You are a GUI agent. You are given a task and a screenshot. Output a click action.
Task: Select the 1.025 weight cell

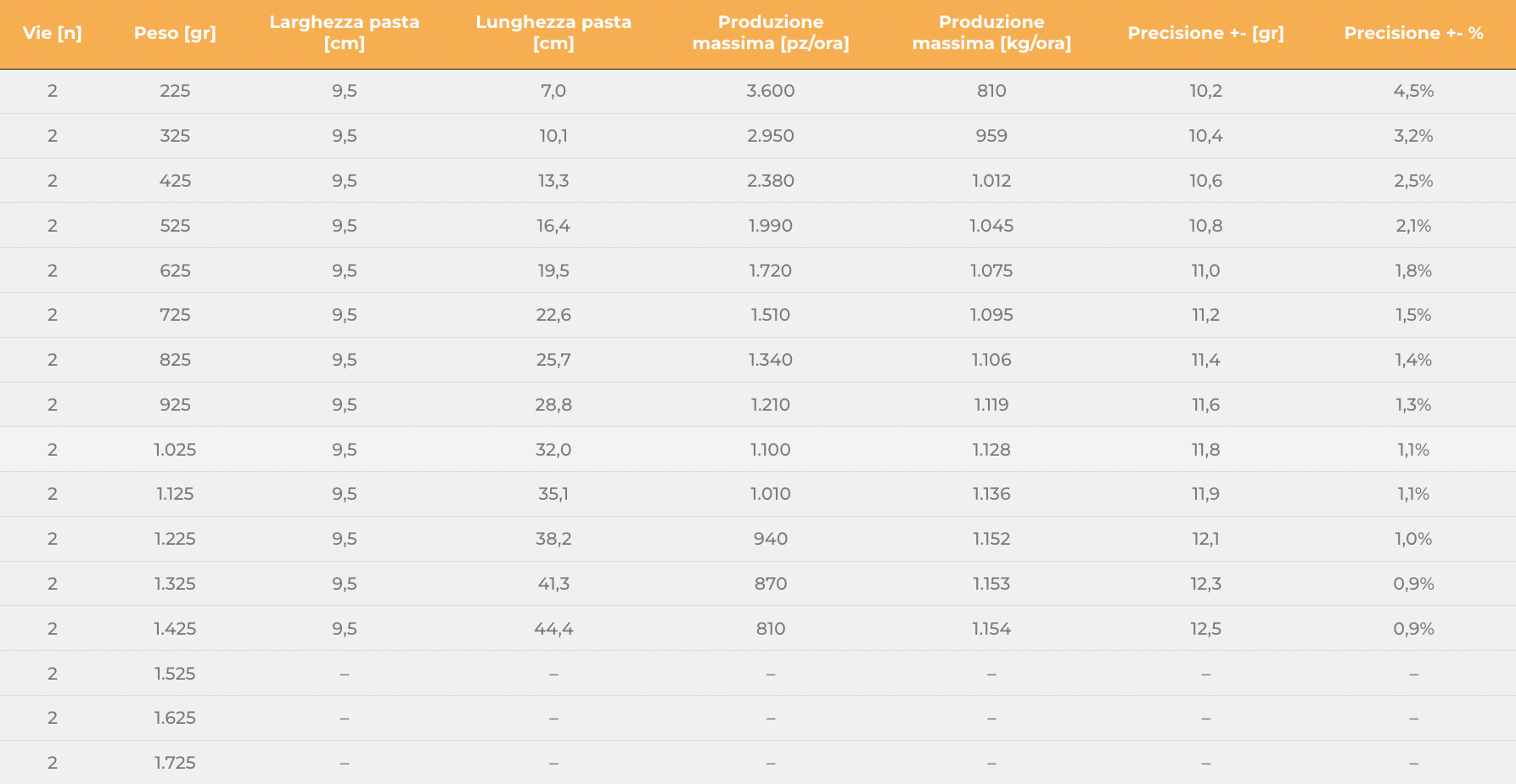pos(175,450)
